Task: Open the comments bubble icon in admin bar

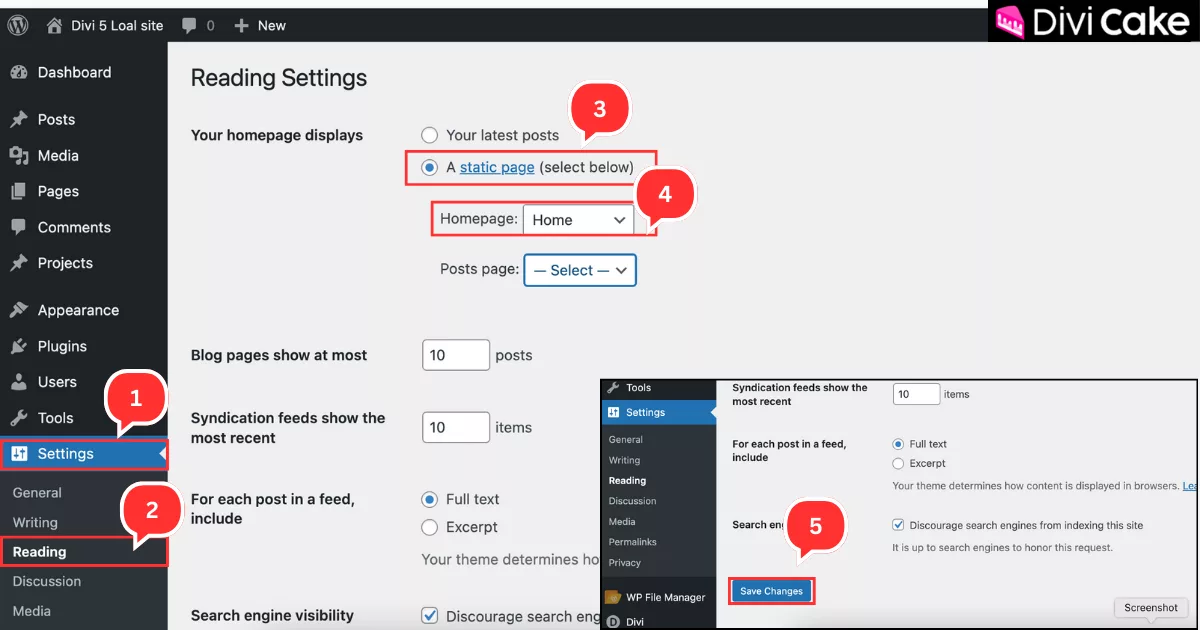Action: click(x=189, y=25)
